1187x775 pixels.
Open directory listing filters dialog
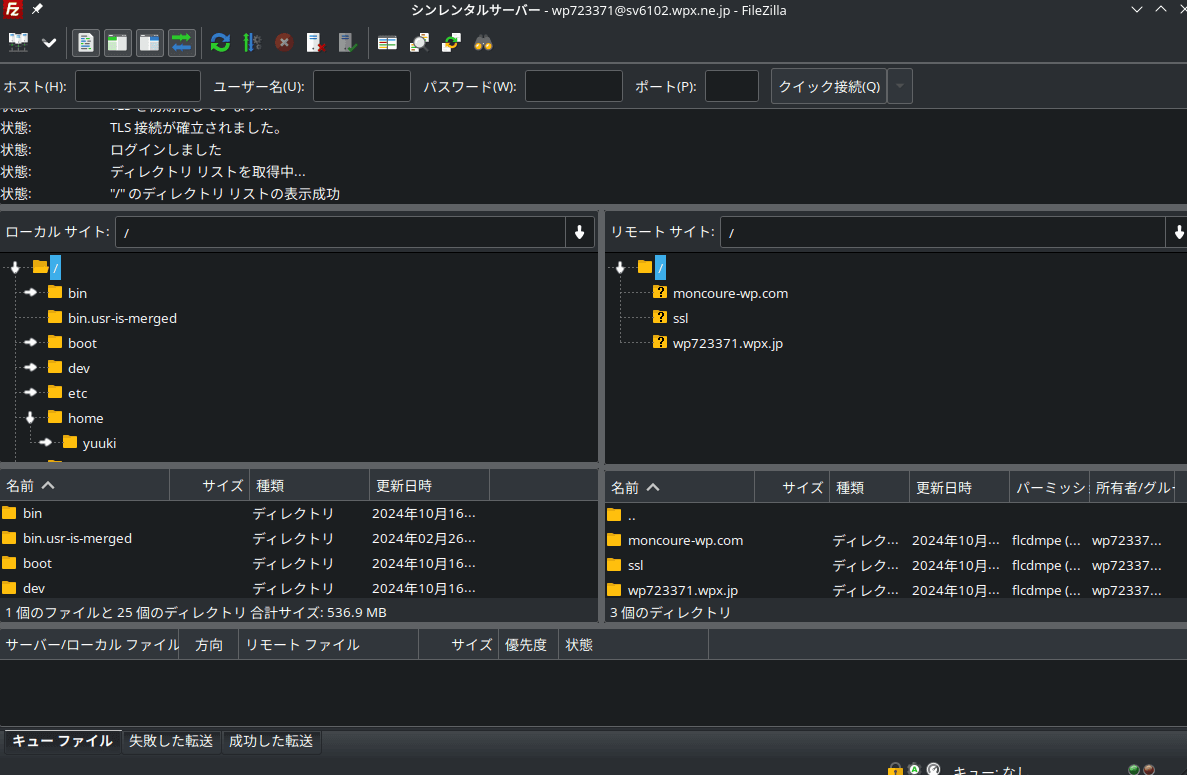click(388, 42)
